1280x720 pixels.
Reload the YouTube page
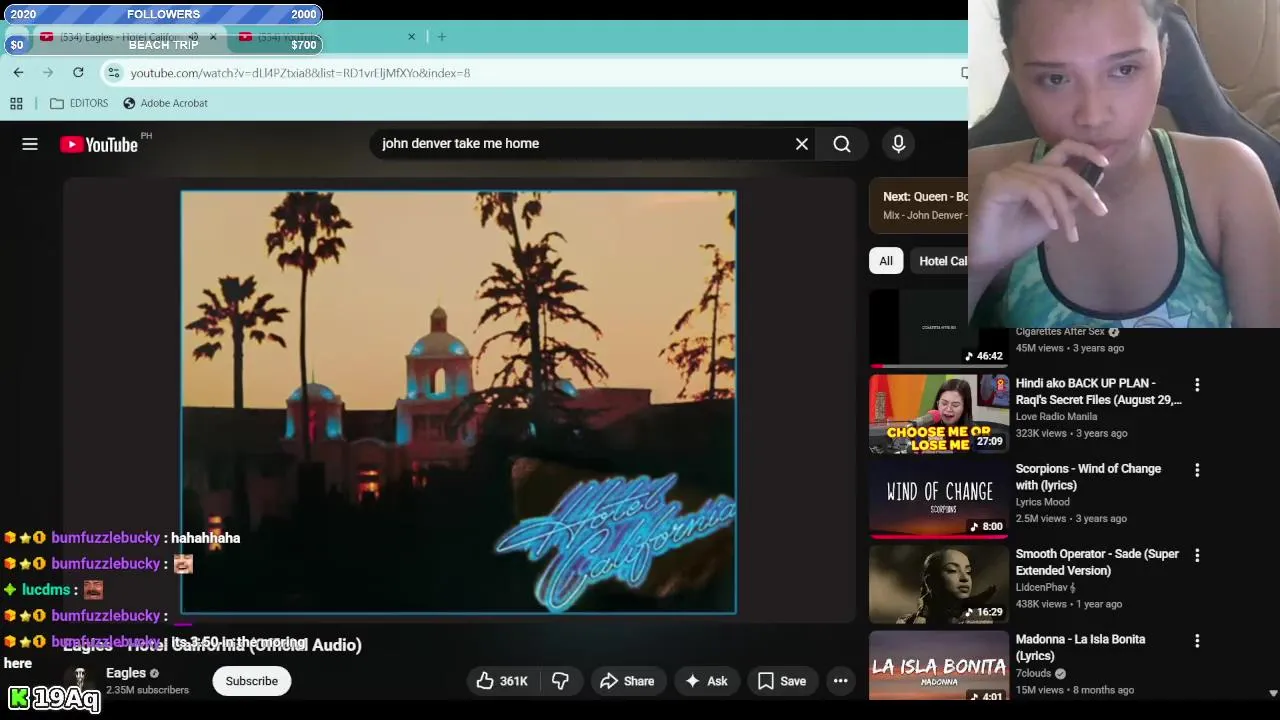click(x=78, y=72)
